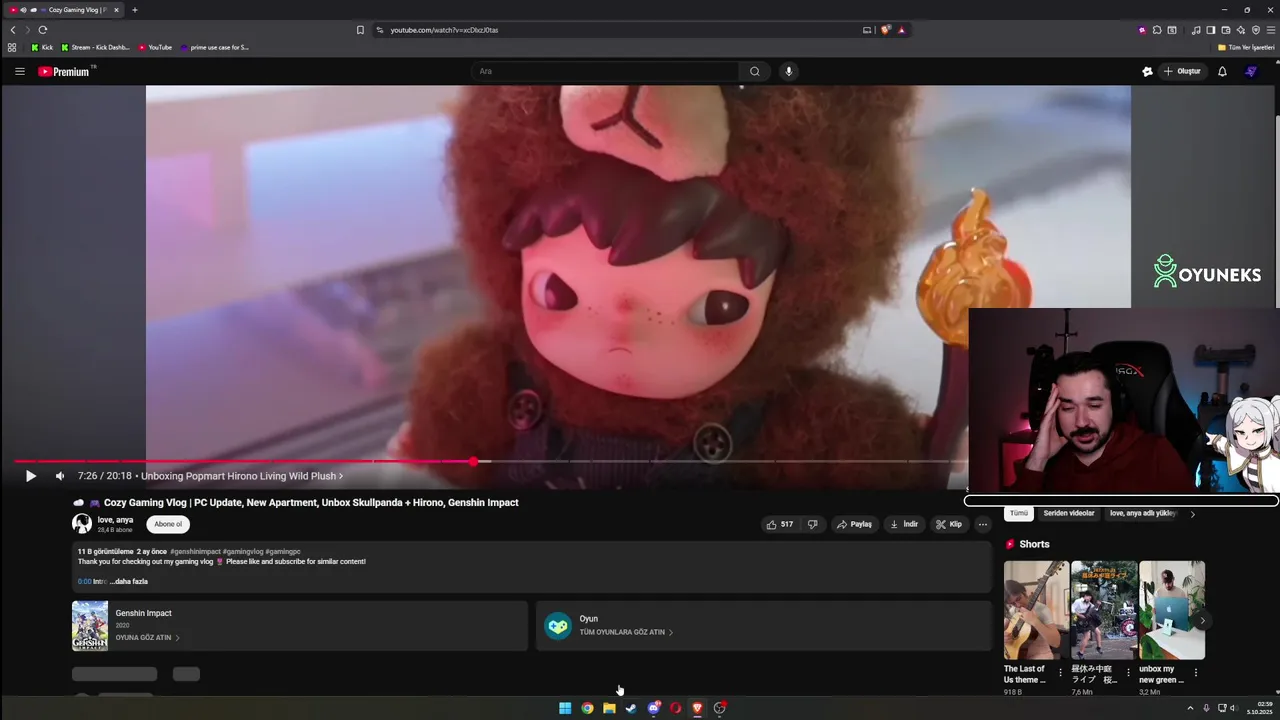This screenshot has height=720, width=1280.
Task: Open options for 'The Last of Us theme' short
Action: click(x=1060, y=673)
